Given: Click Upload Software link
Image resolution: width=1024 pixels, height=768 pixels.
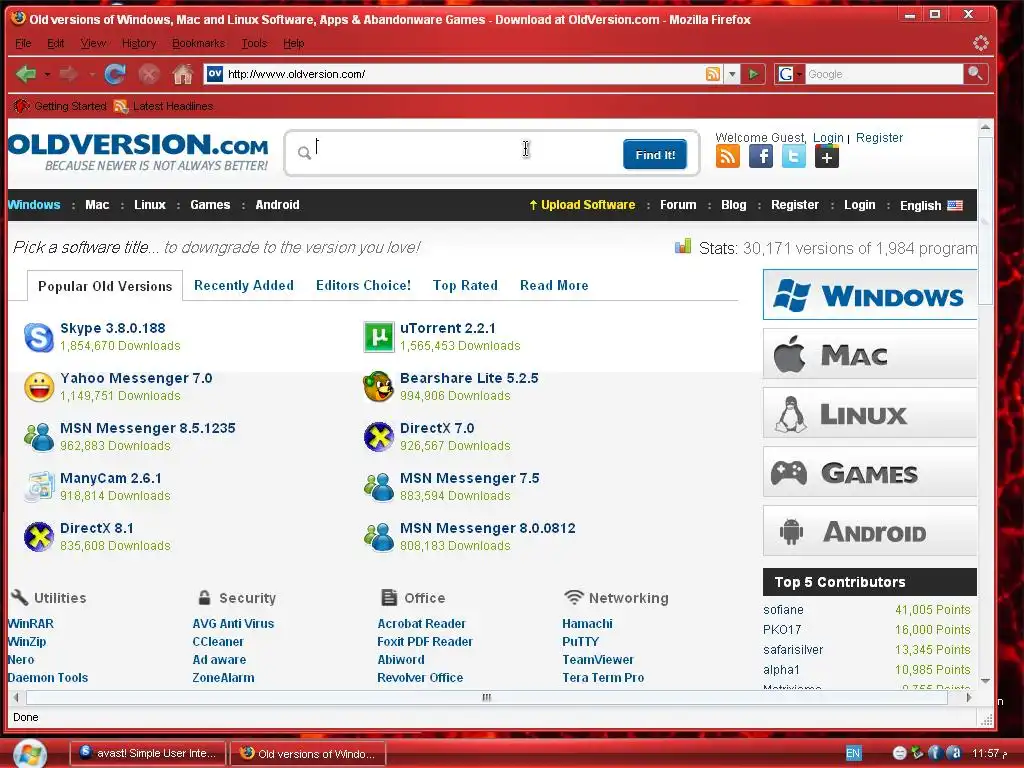Looking at the screenshot, I should click(582, 204).
